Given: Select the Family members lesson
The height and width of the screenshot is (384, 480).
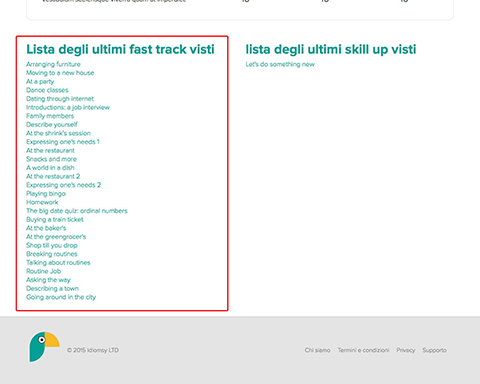Looking at the screenshot, I should [50, 116].
